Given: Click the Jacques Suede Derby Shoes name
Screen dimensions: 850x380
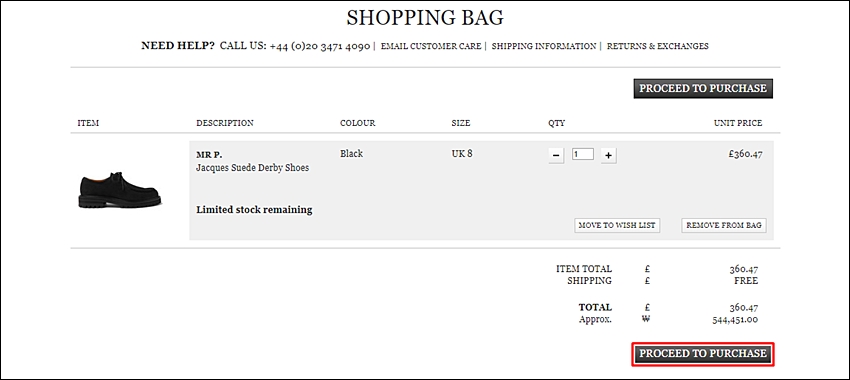Looking at the screenshot, I should click(x=253, y=168).
